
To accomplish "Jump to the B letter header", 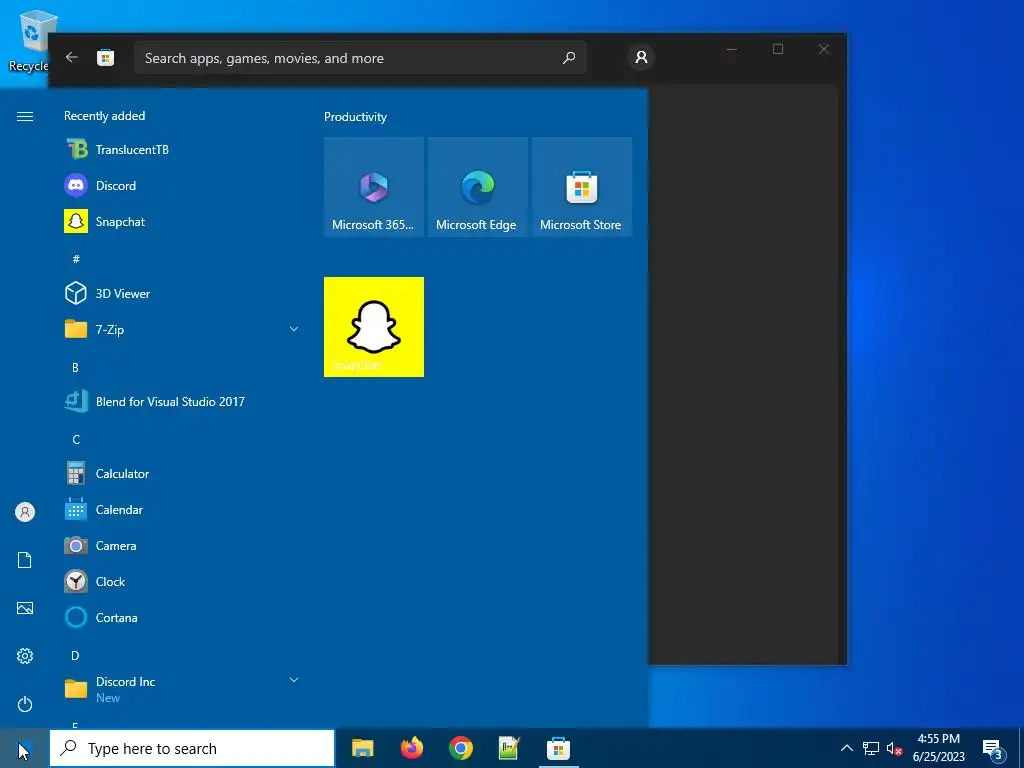I will point(75,368).
